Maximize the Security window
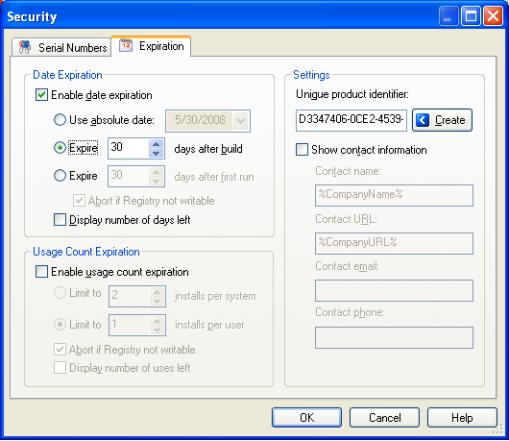The height and width of the screenshot is (441, 509). [471, 16]
